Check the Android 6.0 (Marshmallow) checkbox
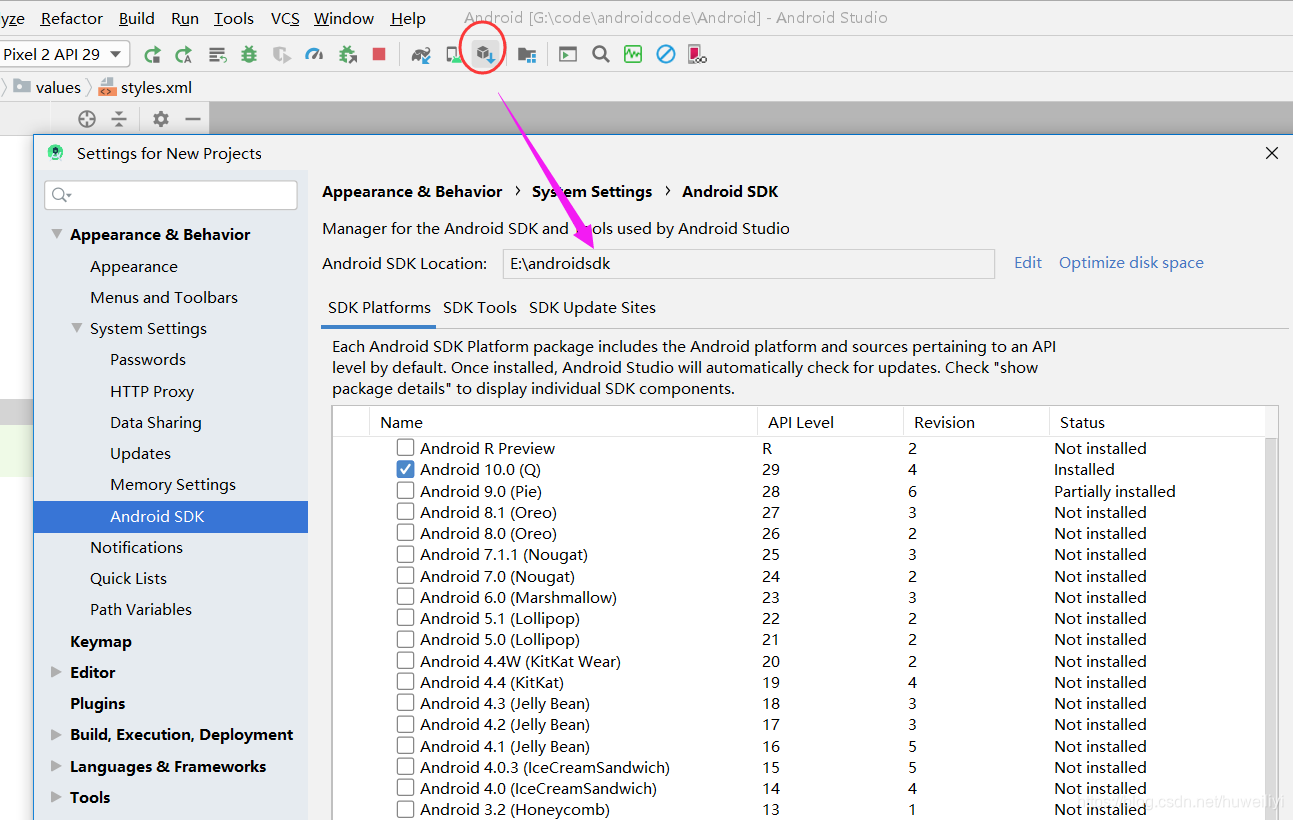 (405, 597)
